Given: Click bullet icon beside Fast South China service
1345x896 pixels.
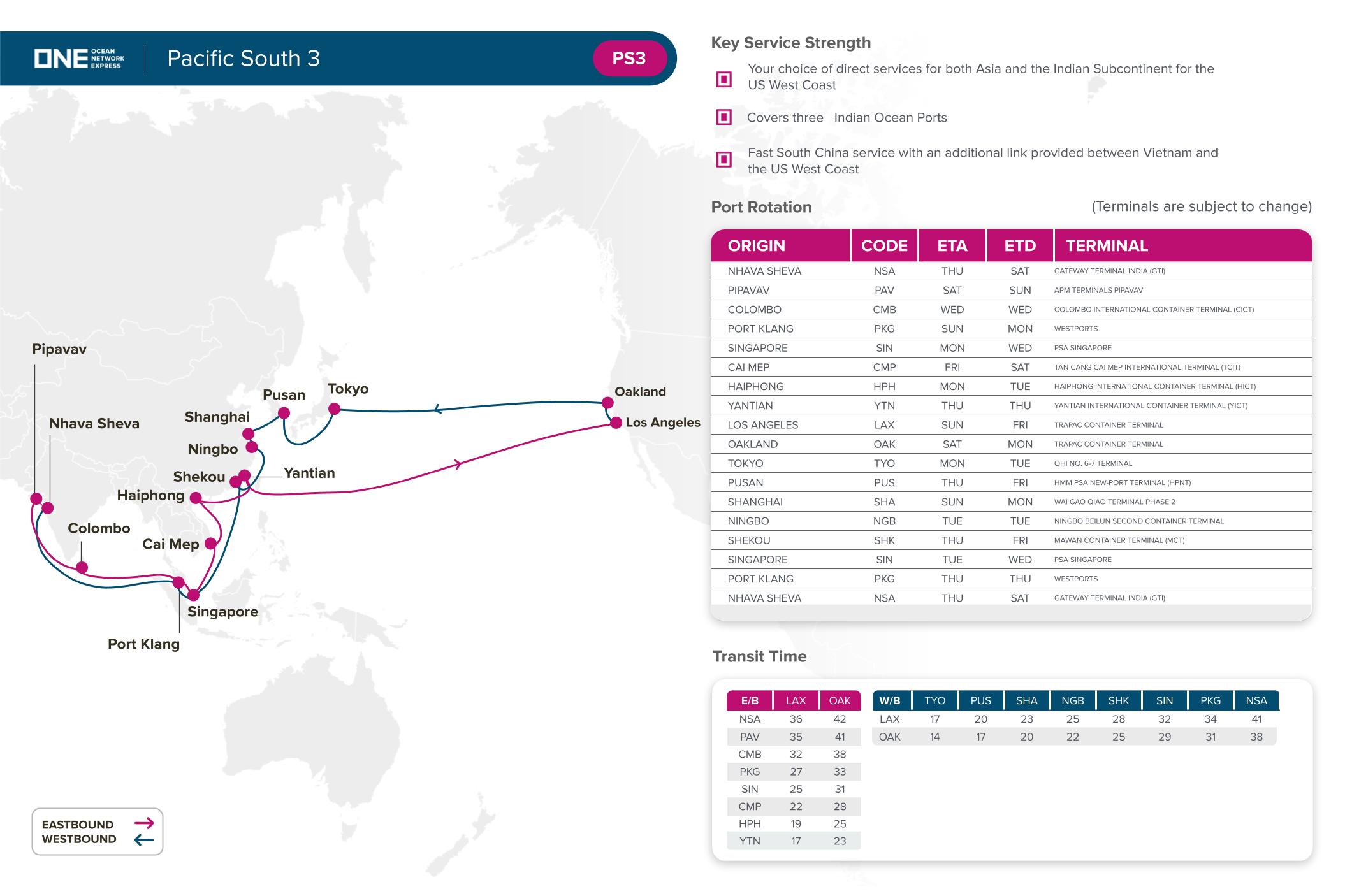Looking at the screenshot, I should 724,159.
